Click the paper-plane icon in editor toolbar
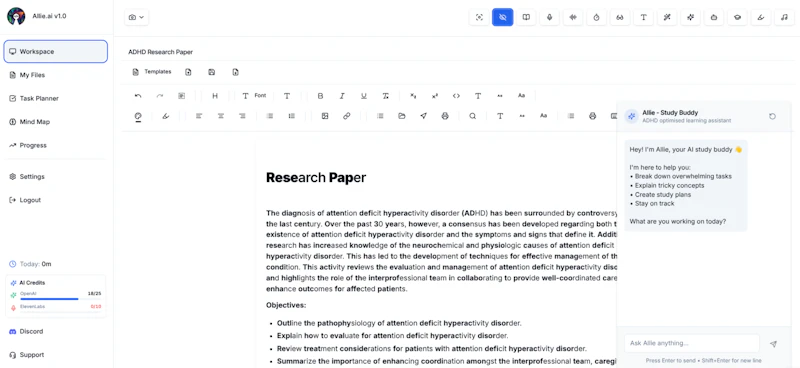The width and height of the screenshot is (800, 368). click(x=423, y=116)
